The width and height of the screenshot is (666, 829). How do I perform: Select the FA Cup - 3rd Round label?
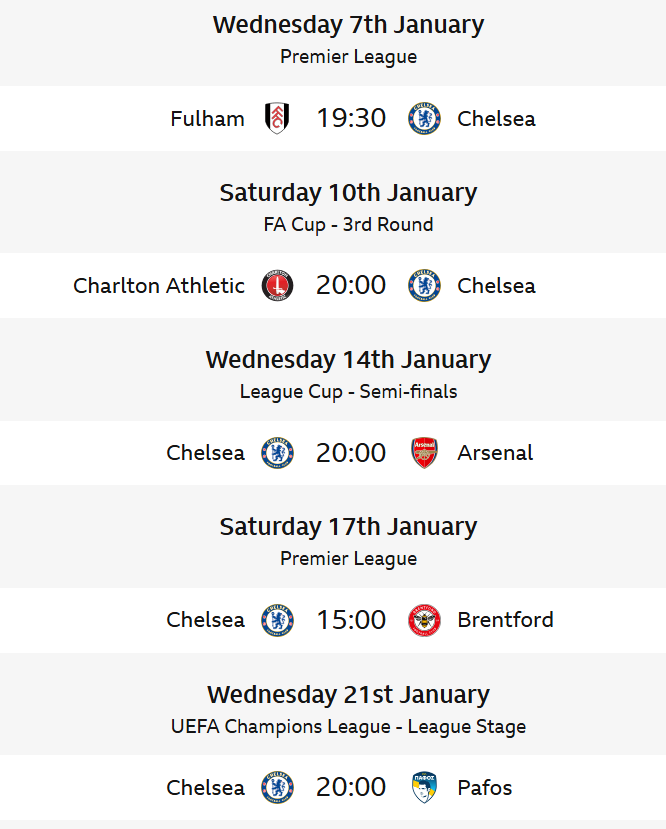pyautogui.click(x=348, y=225)
